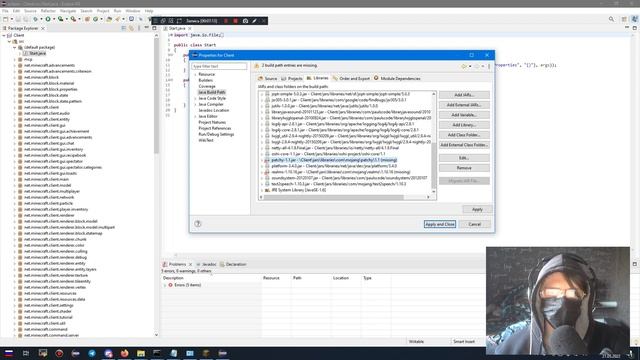Image resolution: width=640 pixels, height=360 pixels.
Task: Expand JRE System Library entry
Action: tap(262, 190)
